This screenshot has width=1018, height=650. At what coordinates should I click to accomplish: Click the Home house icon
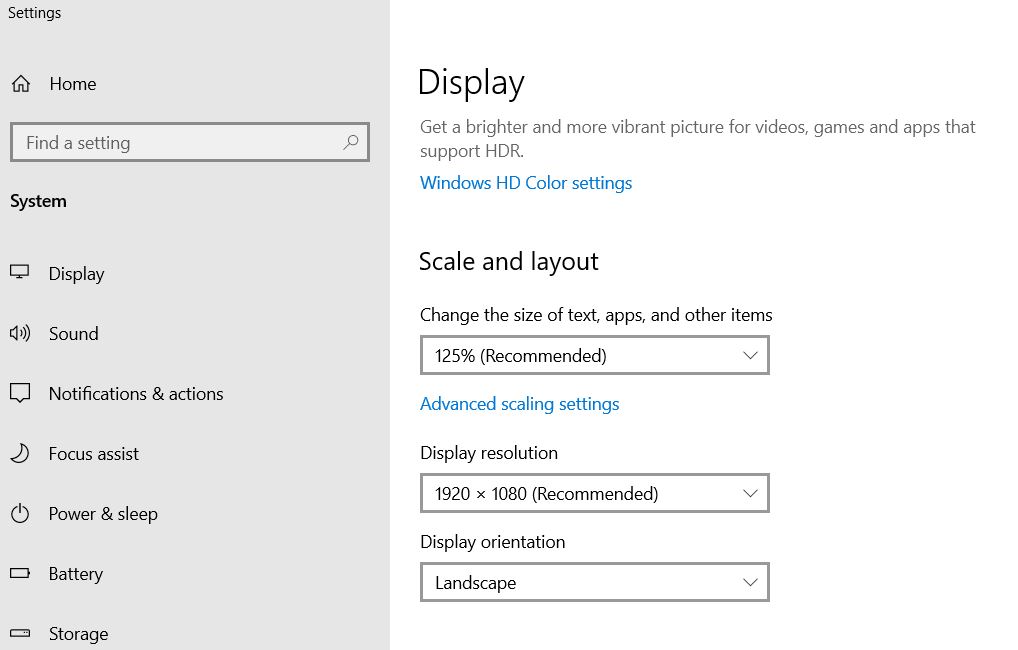21,84
